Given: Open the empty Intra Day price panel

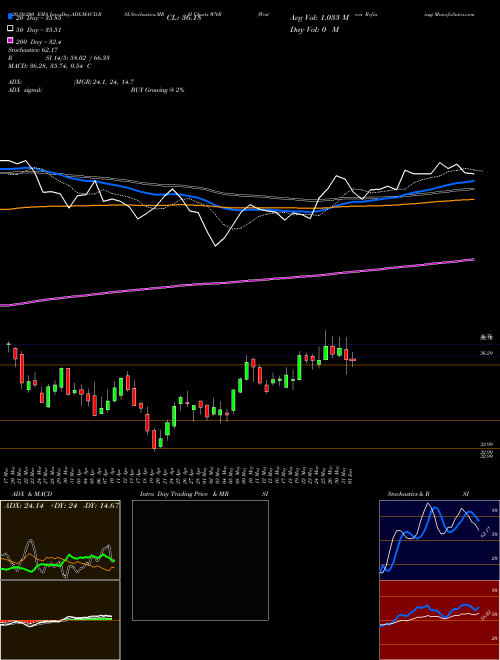Looking at the screenshot, I should (x=200, y=560).
